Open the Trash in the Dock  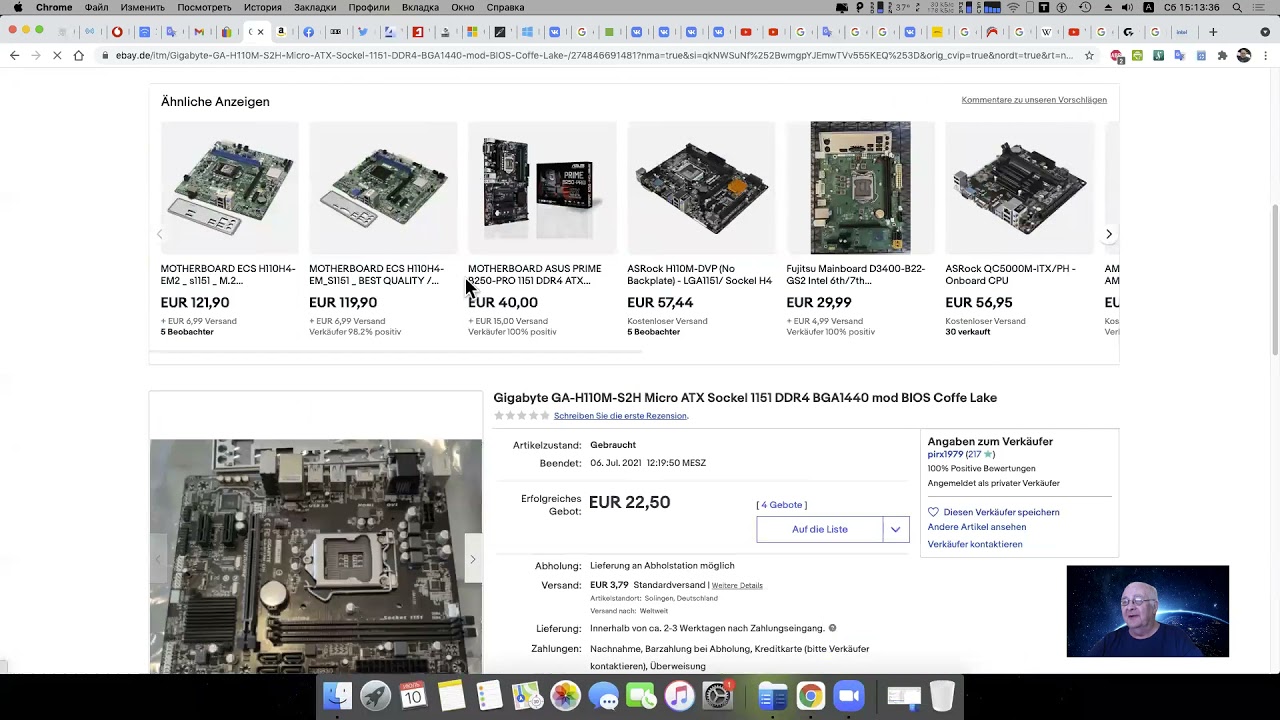click(x=942, y=695)
